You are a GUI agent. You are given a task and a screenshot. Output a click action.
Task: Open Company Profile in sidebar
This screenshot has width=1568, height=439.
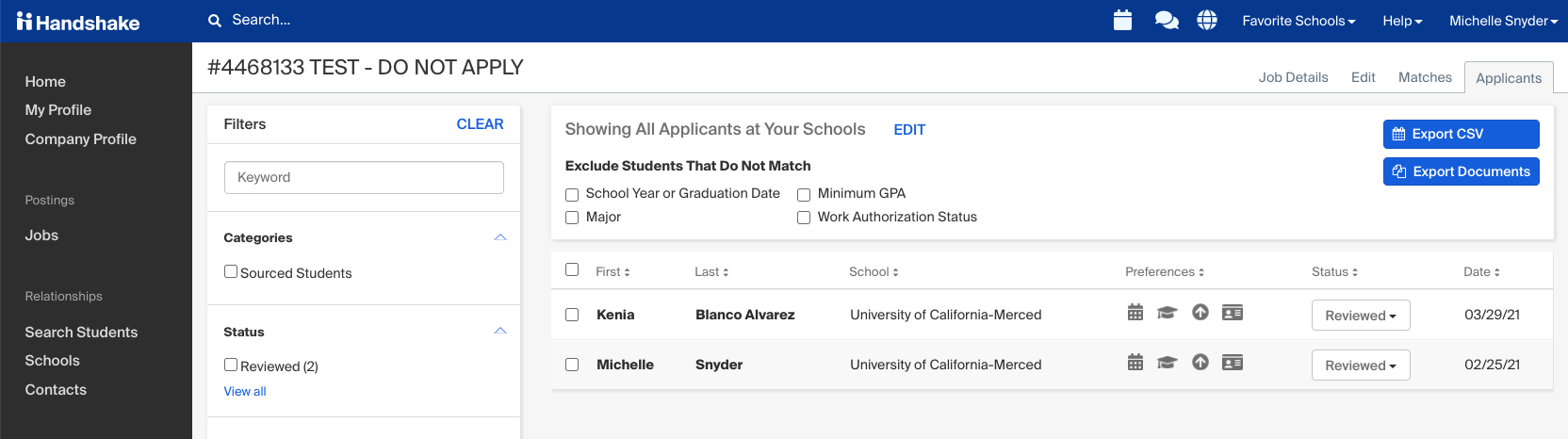coord(81,139)
